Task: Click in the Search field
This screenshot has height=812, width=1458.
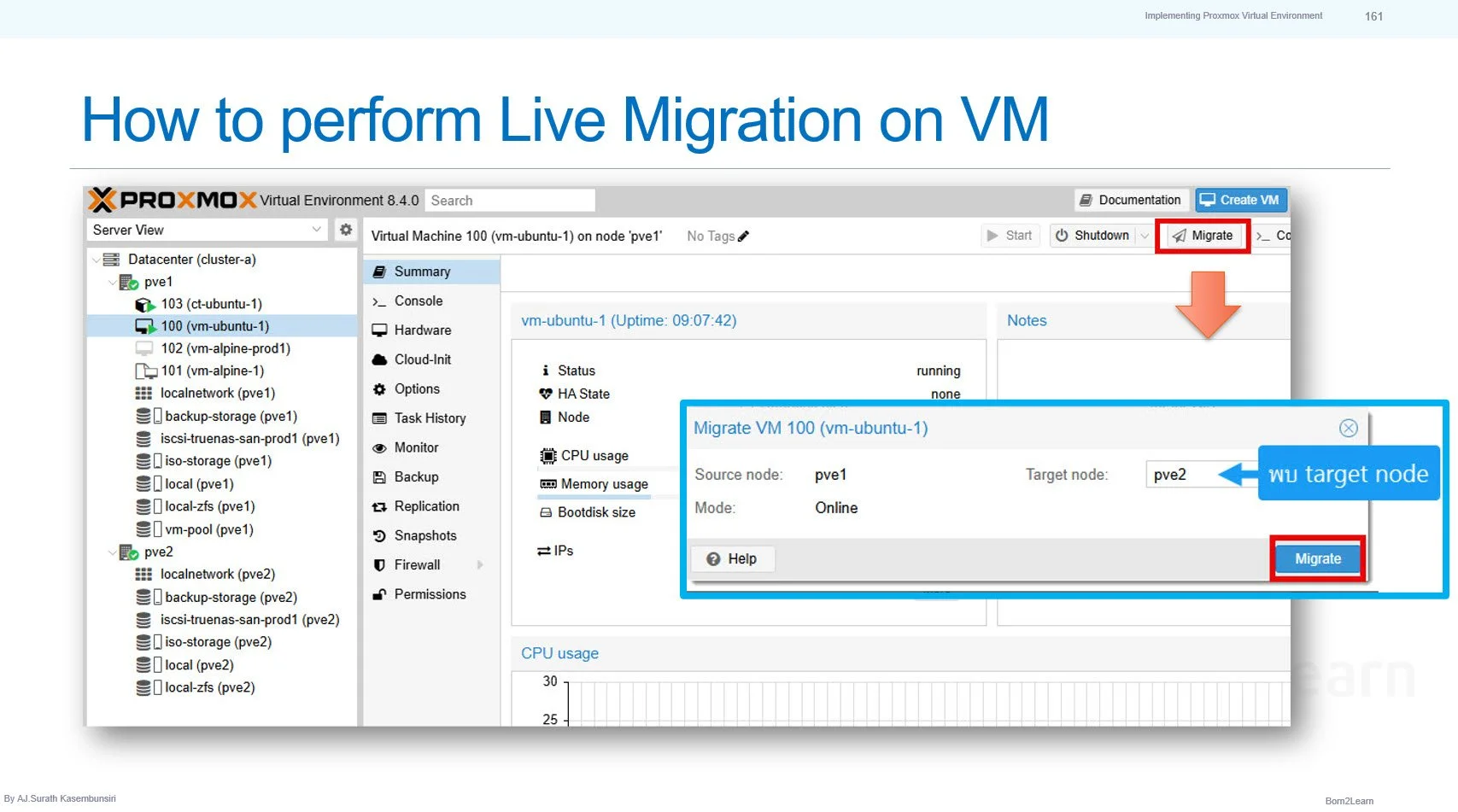Action: [510, 201]
